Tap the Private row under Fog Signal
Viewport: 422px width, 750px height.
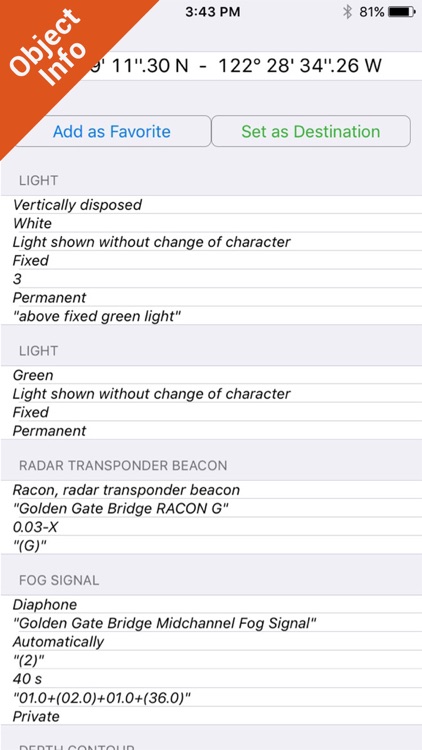coord(211,716)
